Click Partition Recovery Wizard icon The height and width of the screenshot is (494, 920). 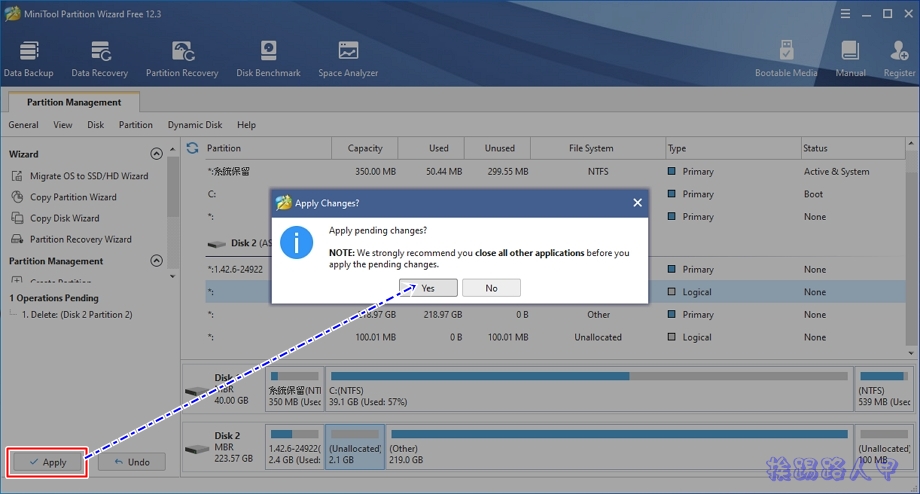coord(18,239)
